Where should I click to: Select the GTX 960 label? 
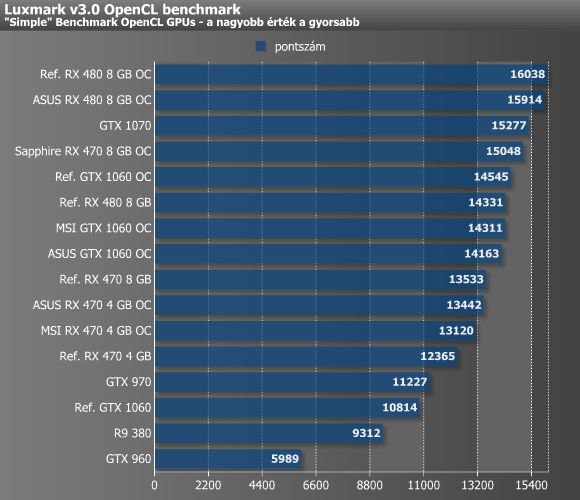click(x=129, y=459)
